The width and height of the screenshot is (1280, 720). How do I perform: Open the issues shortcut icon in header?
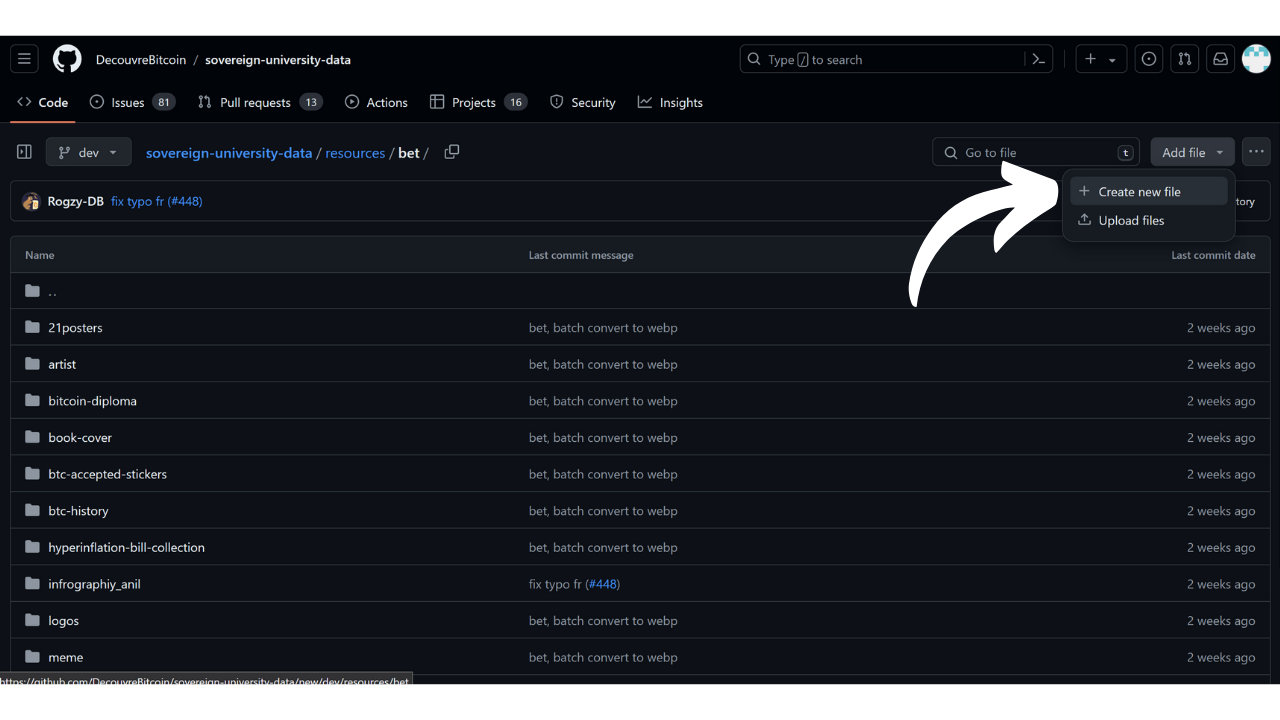pyautogui.click(x=1149, y=59)
